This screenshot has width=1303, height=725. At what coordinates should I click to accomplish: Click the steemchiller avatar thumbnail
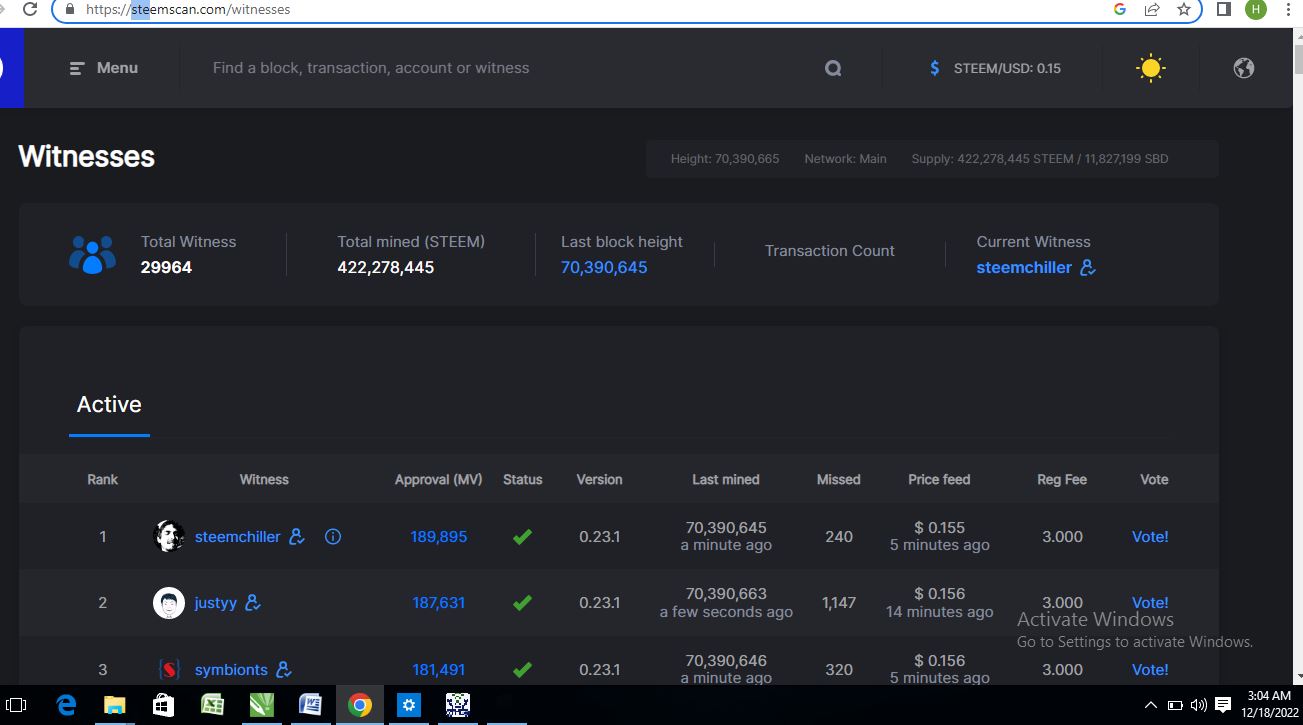[169, 537]
